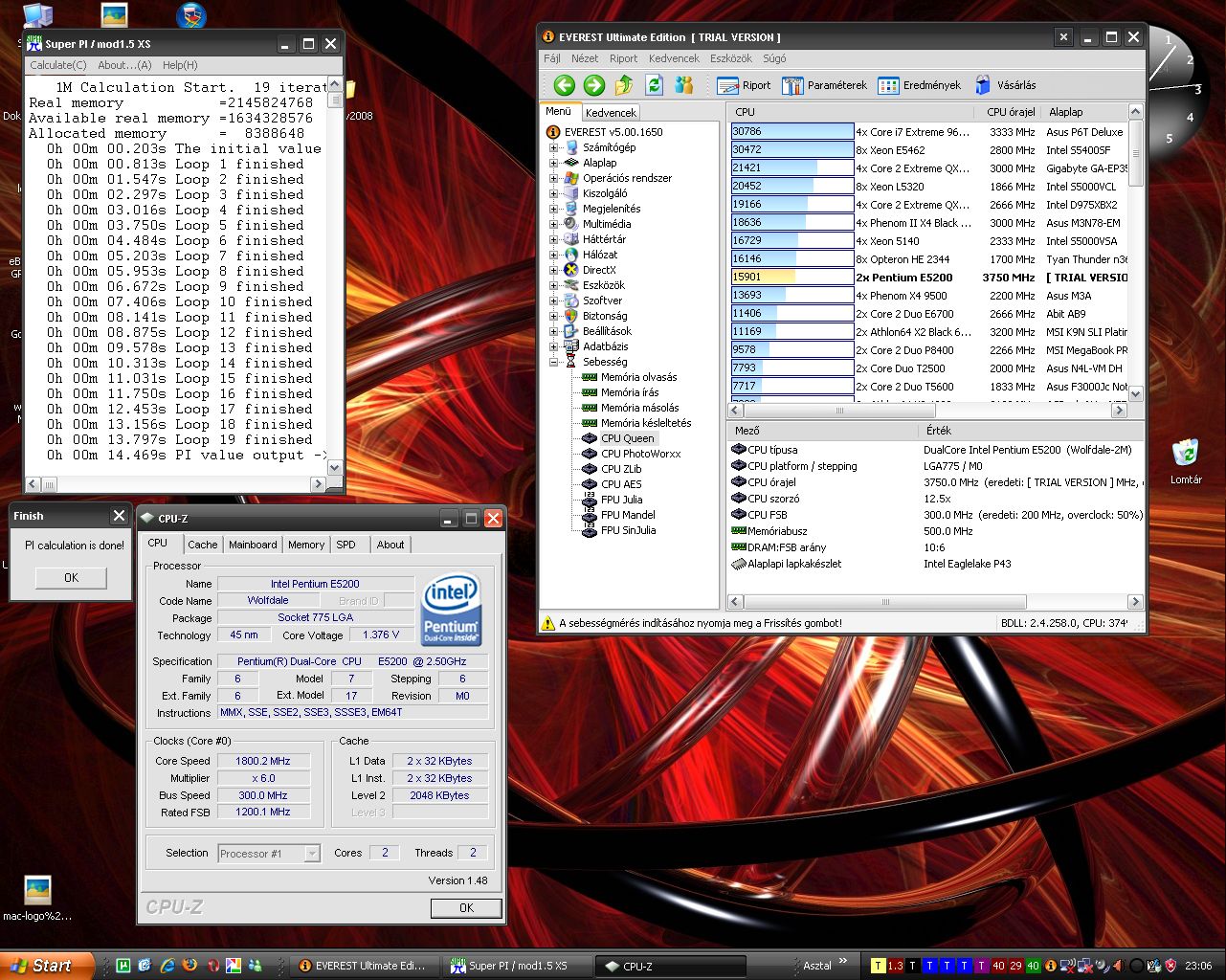Select FPU Mandel benchmark in the tree
The height and width of the screenshot is (980, 1226).
(618, 515)
